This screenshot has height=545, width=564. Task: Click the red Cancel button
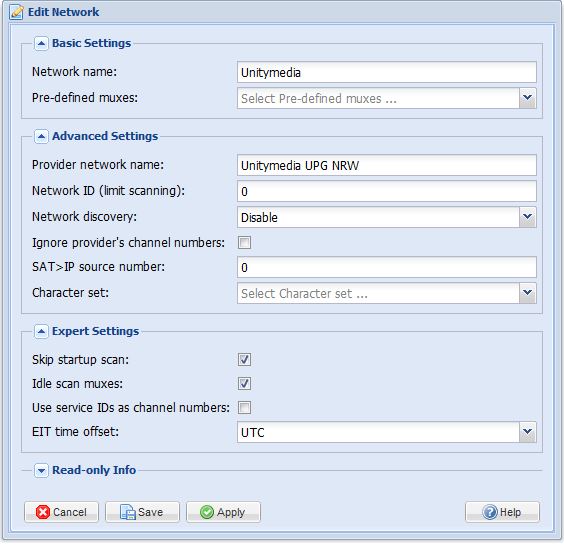click(61, 512)
